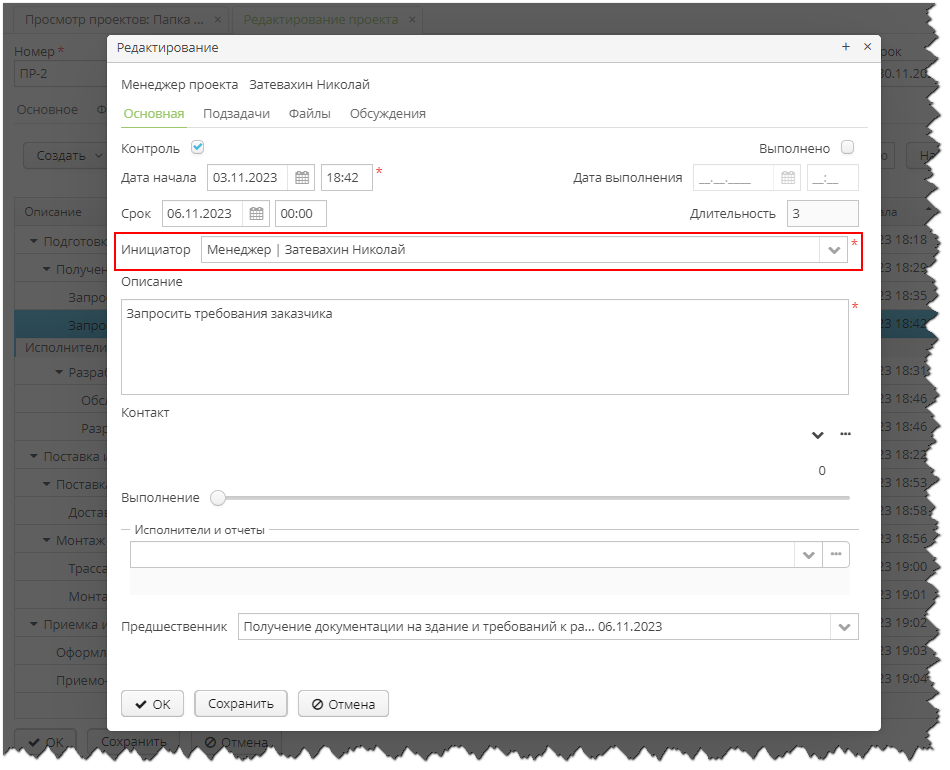Click ellipsis button beside Исполнители и отчеты field
Screen dimensions: 950x770
click(x=835, y=554)
